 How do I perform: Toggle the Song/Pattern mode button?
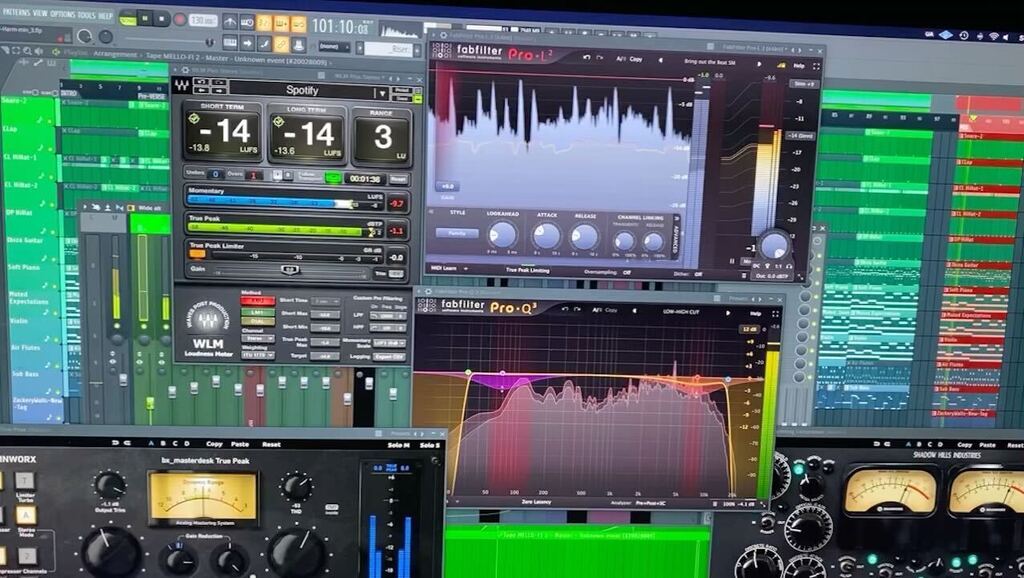[x=128, y=18]
